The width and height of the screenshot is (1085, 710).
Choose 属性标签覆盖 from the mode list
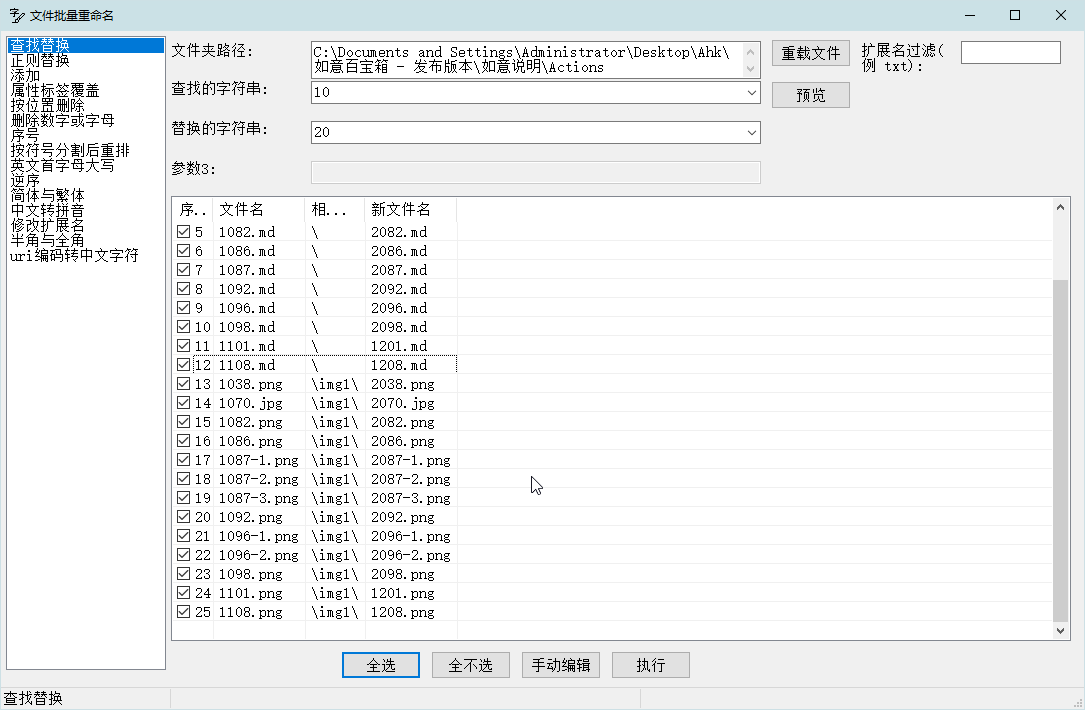55,90
